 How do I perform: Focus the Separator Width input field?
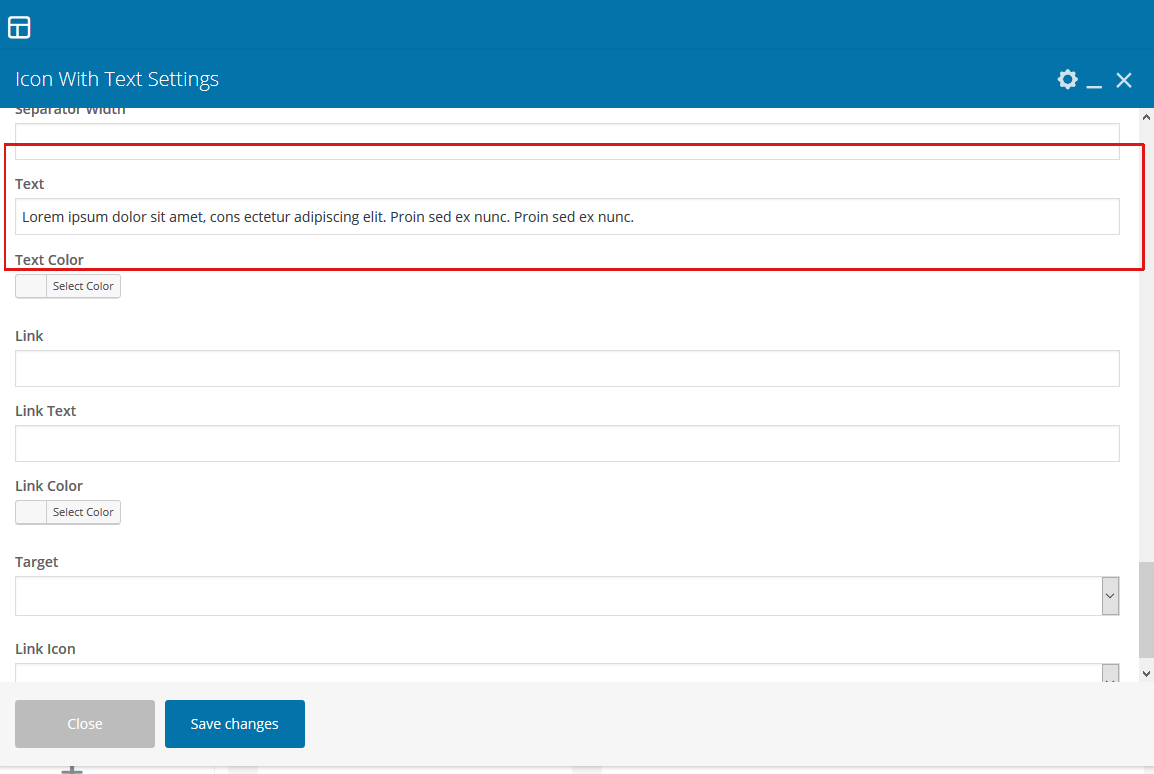click(x=566, y=140)
